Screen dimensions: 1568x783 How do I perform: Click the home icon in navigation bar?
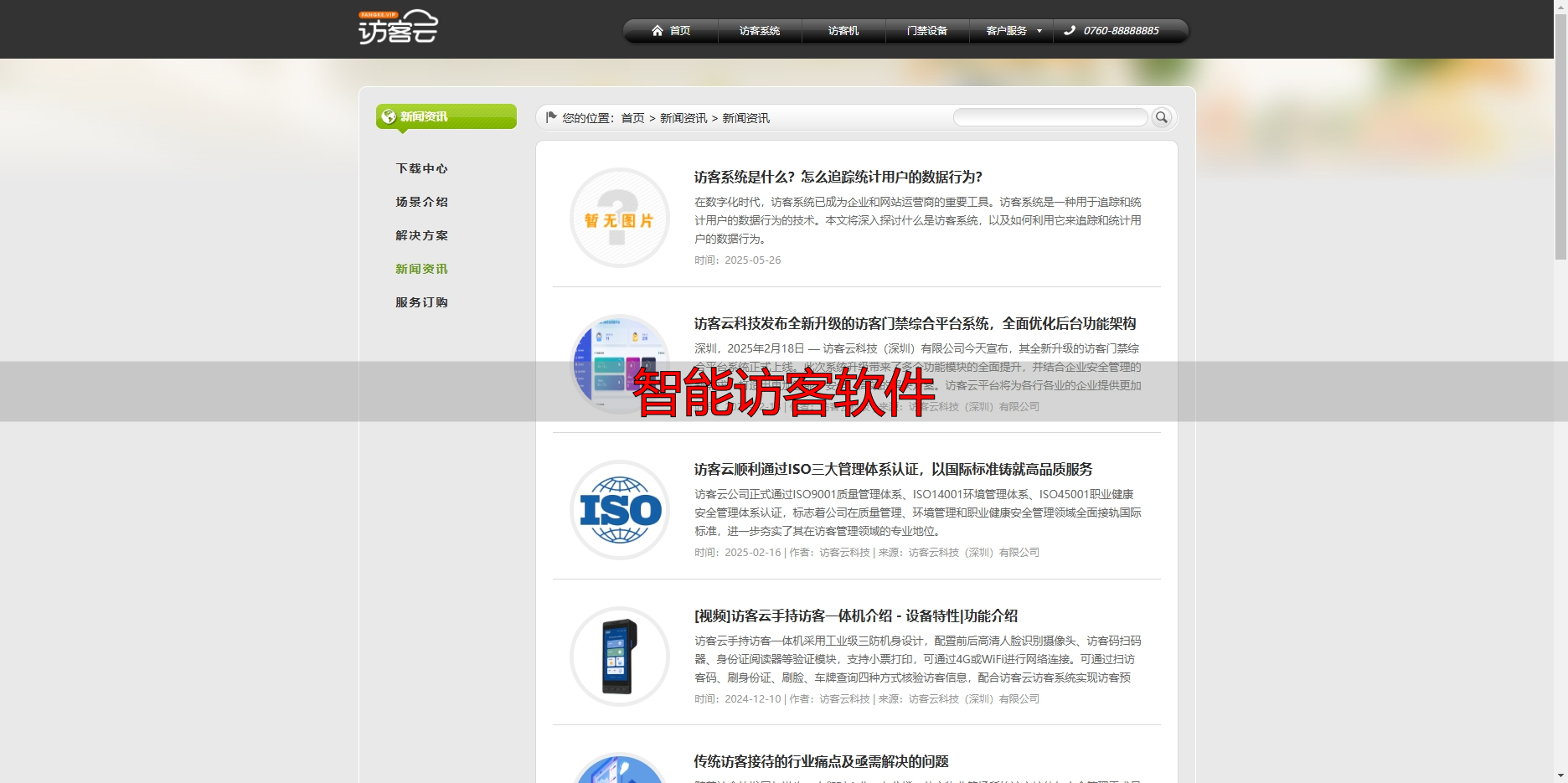[x=658, y=31]
